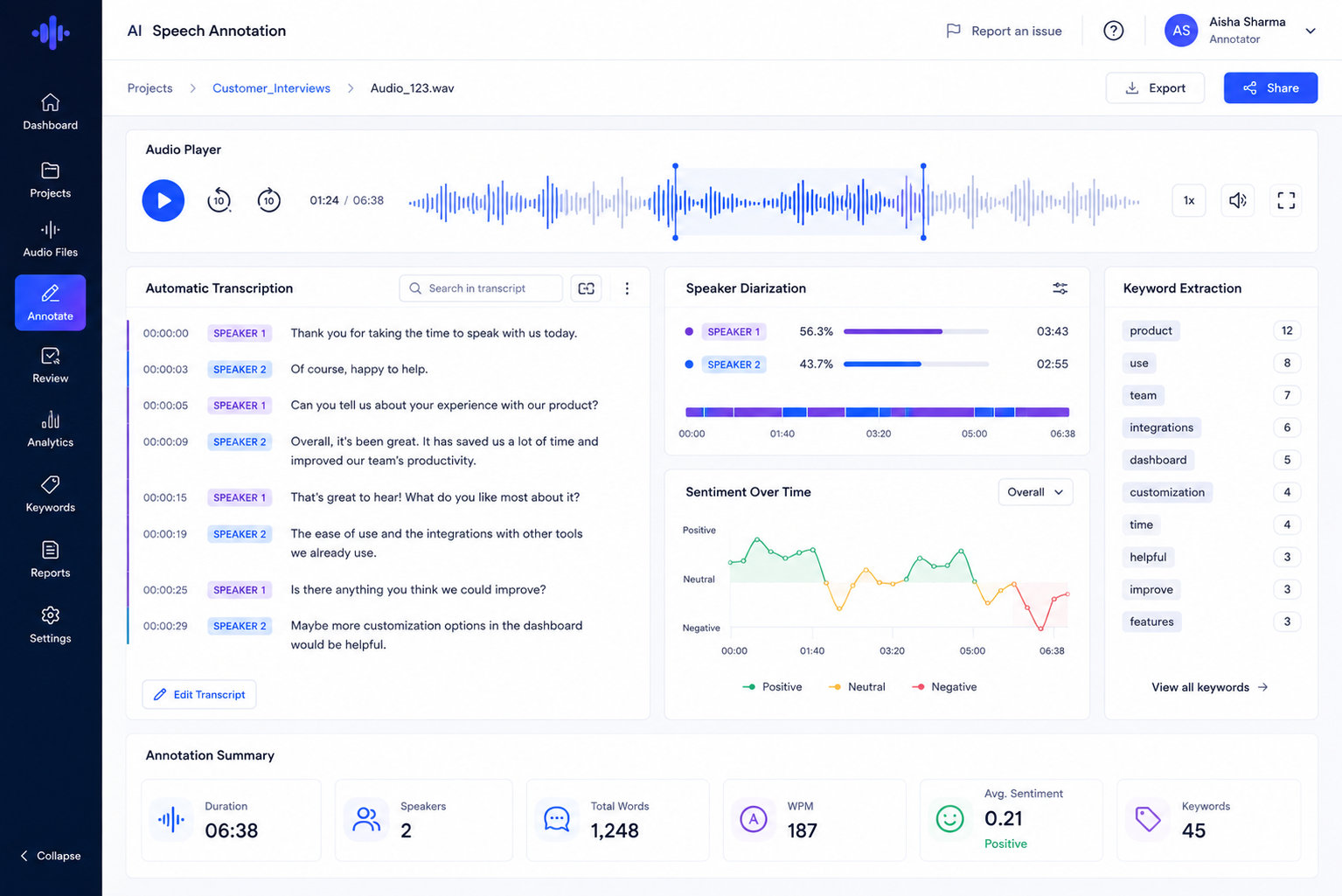Go to Projects in sidebar
Viewport: 1342px width, 896px height.
51,180
